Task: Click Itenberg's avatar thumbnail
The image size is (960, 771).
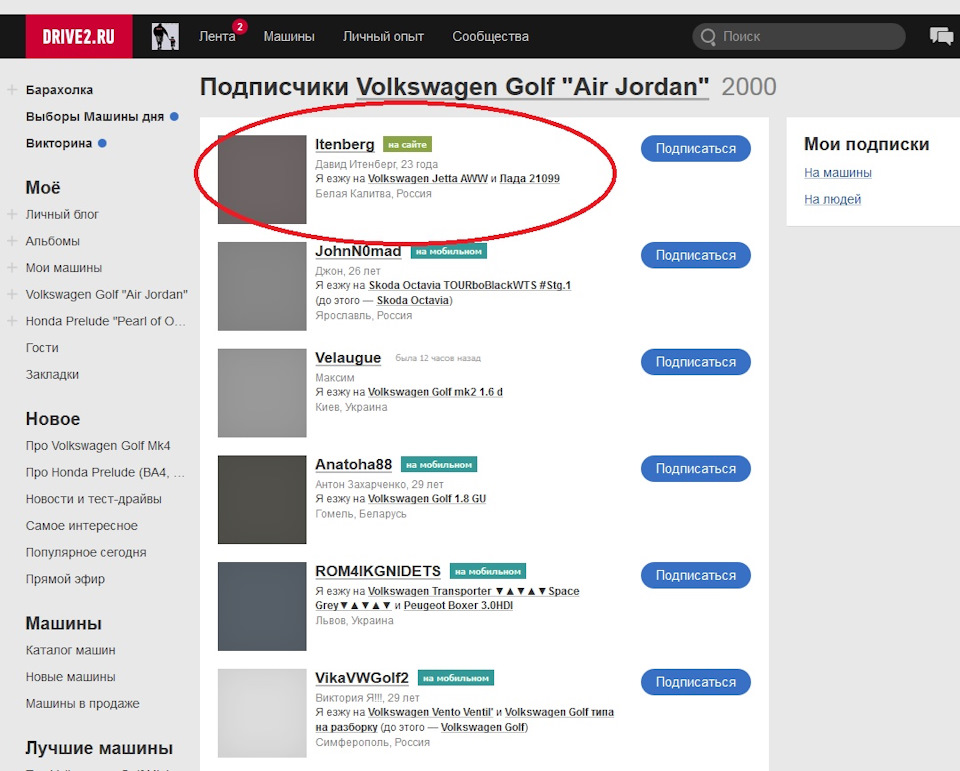Action: pos(262,179)
